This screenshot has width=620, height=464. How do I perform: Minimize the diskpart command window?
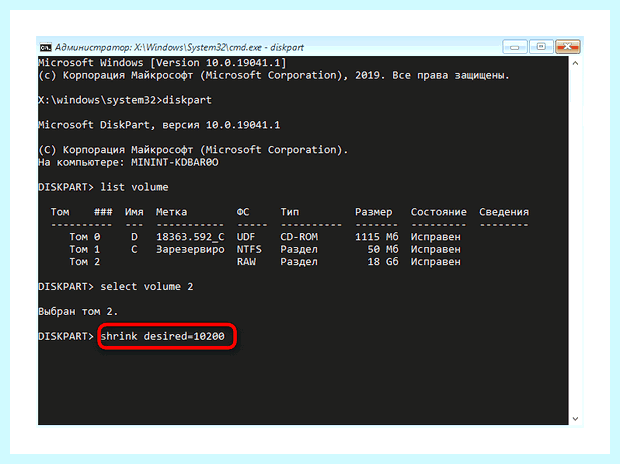(514, 47)
